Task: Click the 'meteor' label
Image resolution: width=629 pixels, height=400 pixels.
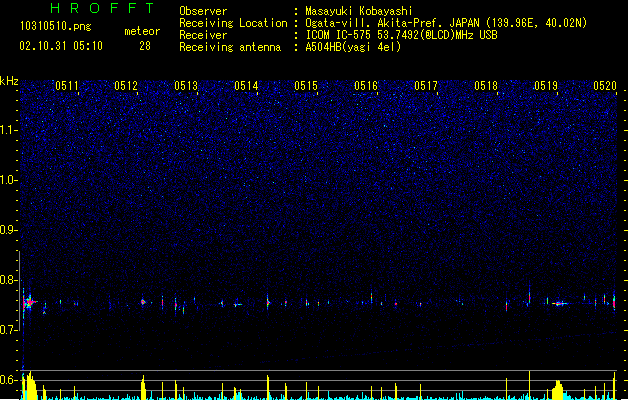Action: [142, 31]
